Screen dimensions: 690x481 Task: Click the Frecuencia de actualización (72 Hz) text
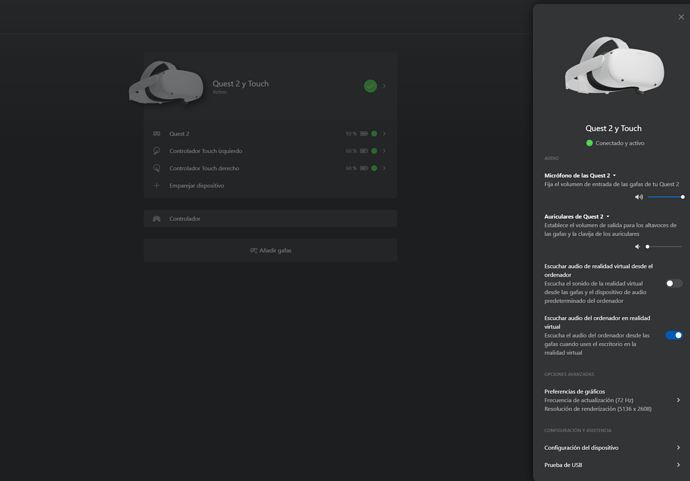coord(588,400)
